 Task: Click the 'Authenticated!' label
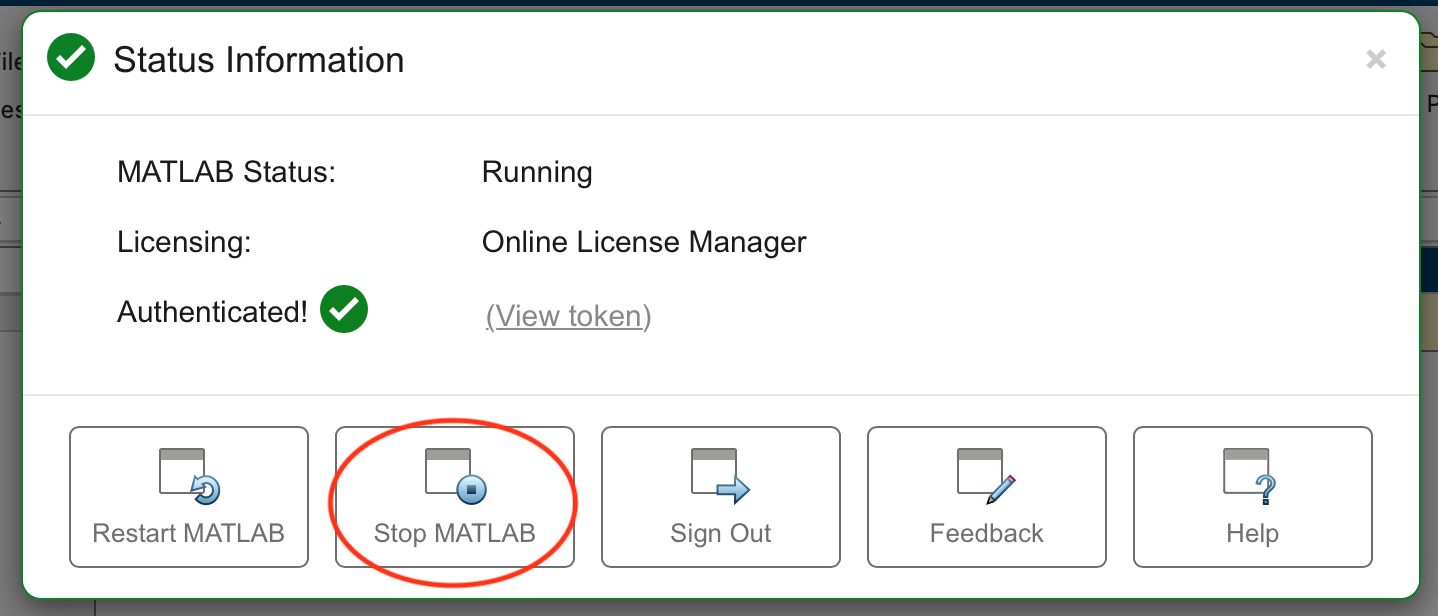point(212,312)
